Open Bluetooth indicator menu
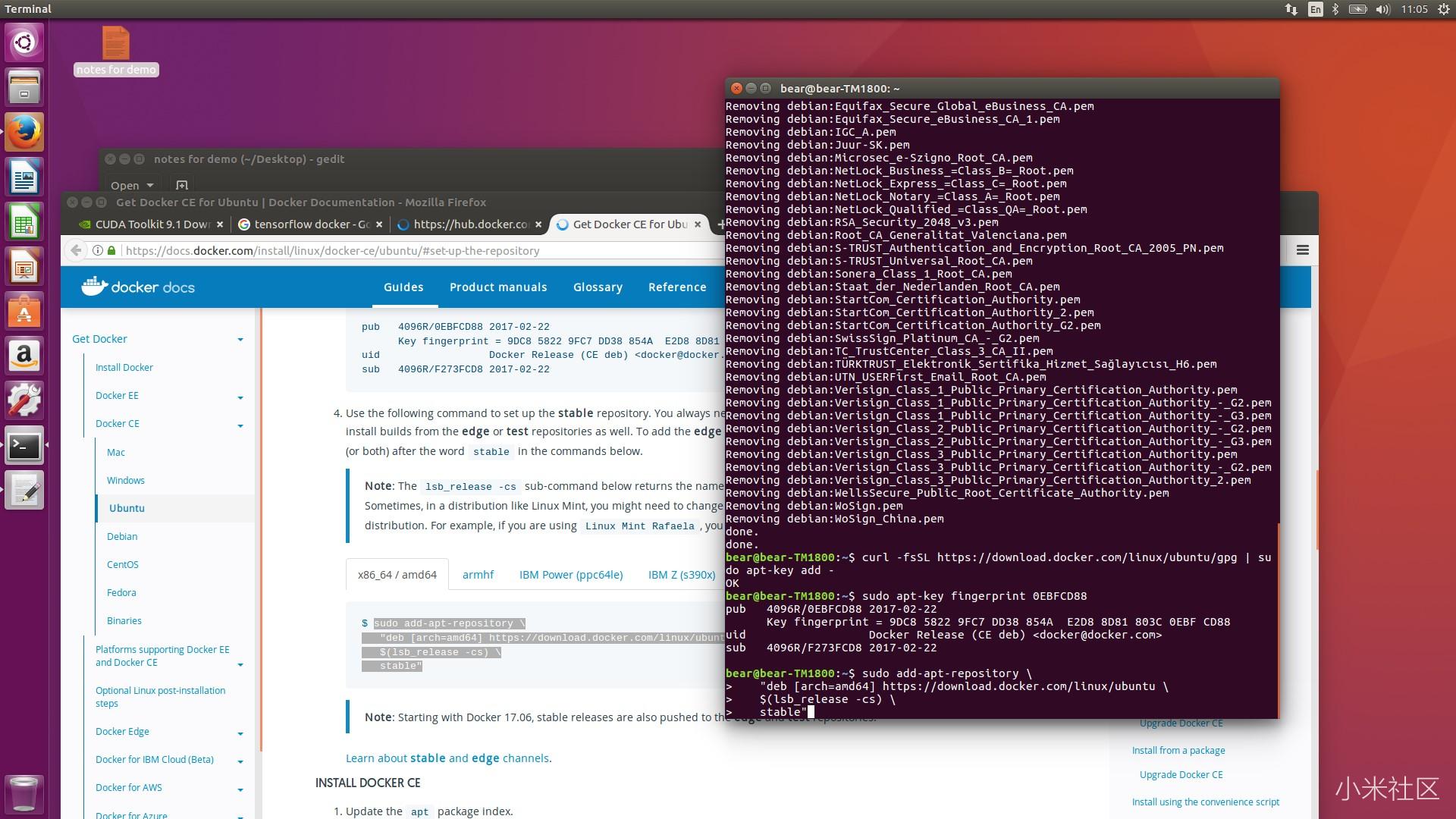1456x819 pixels. (1336, 9)
